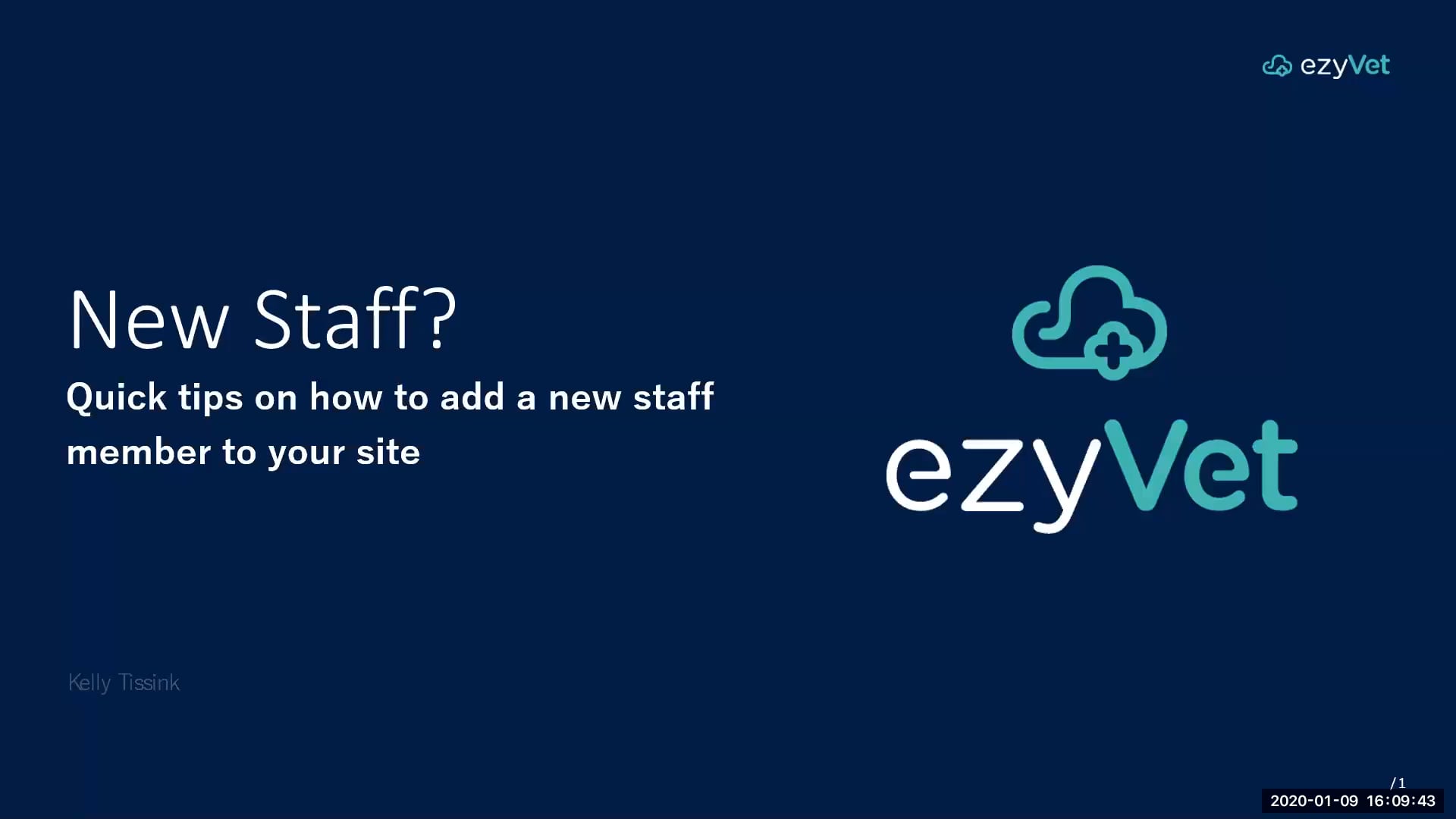Click the Kelly Tissink author label

[123, 681]
